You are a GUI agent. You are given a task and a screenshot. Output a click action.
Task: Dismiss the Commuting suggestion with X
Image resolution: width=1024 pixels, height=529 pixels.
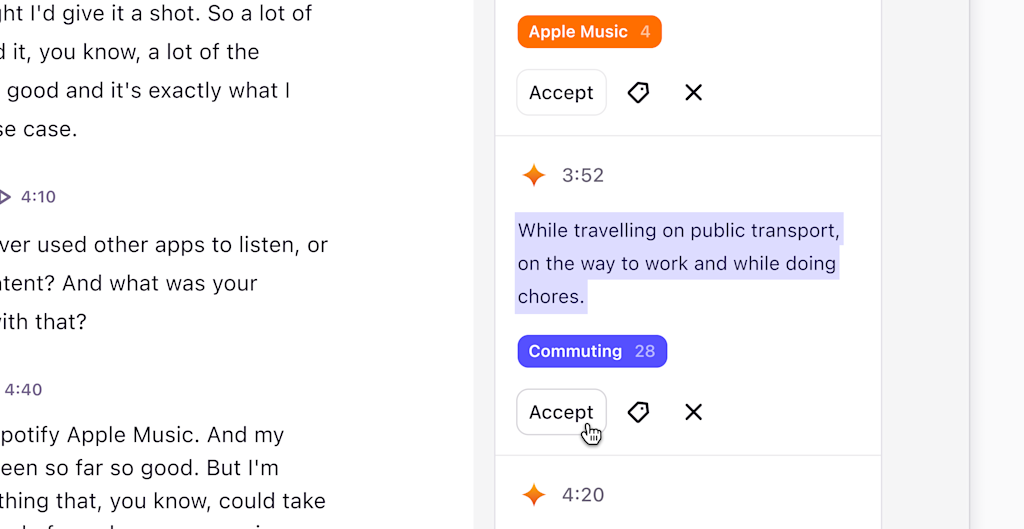click(694, 412)
